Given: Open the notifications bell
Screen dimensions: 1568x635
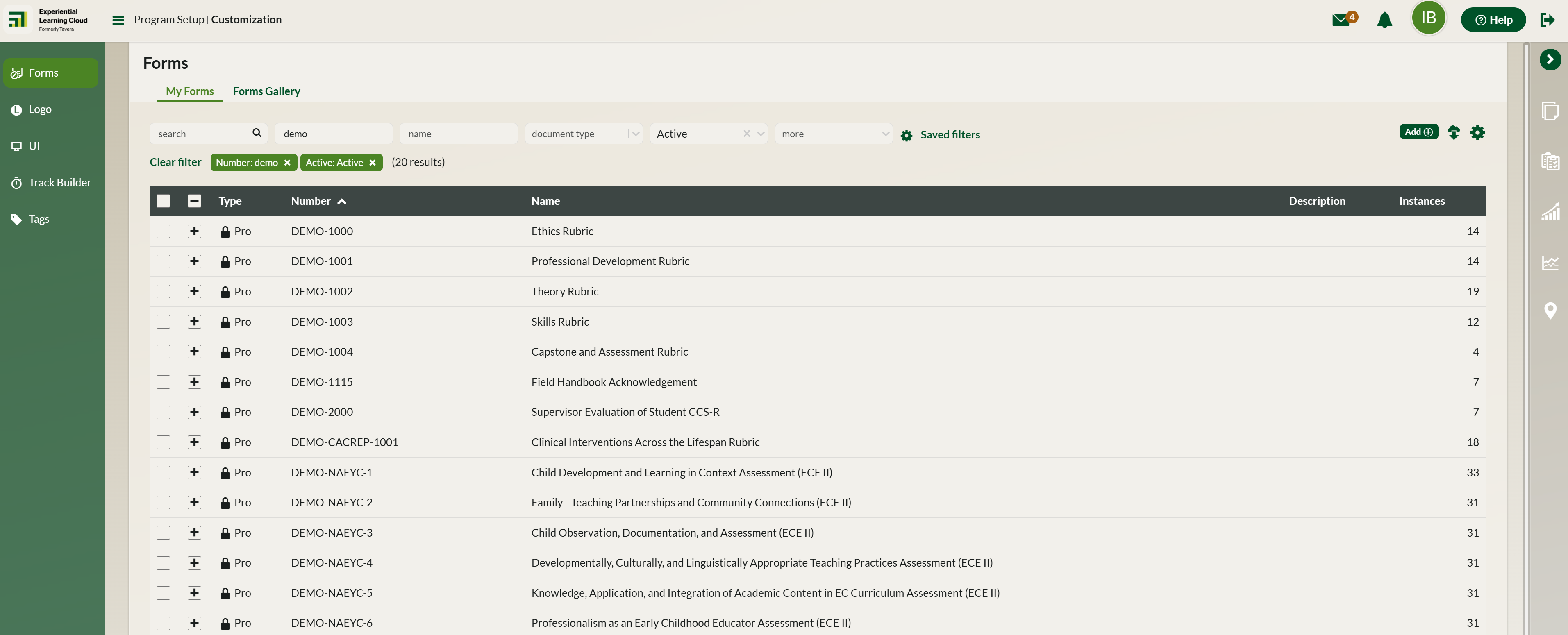Looking at the screenshot, I should (1384, 20).
